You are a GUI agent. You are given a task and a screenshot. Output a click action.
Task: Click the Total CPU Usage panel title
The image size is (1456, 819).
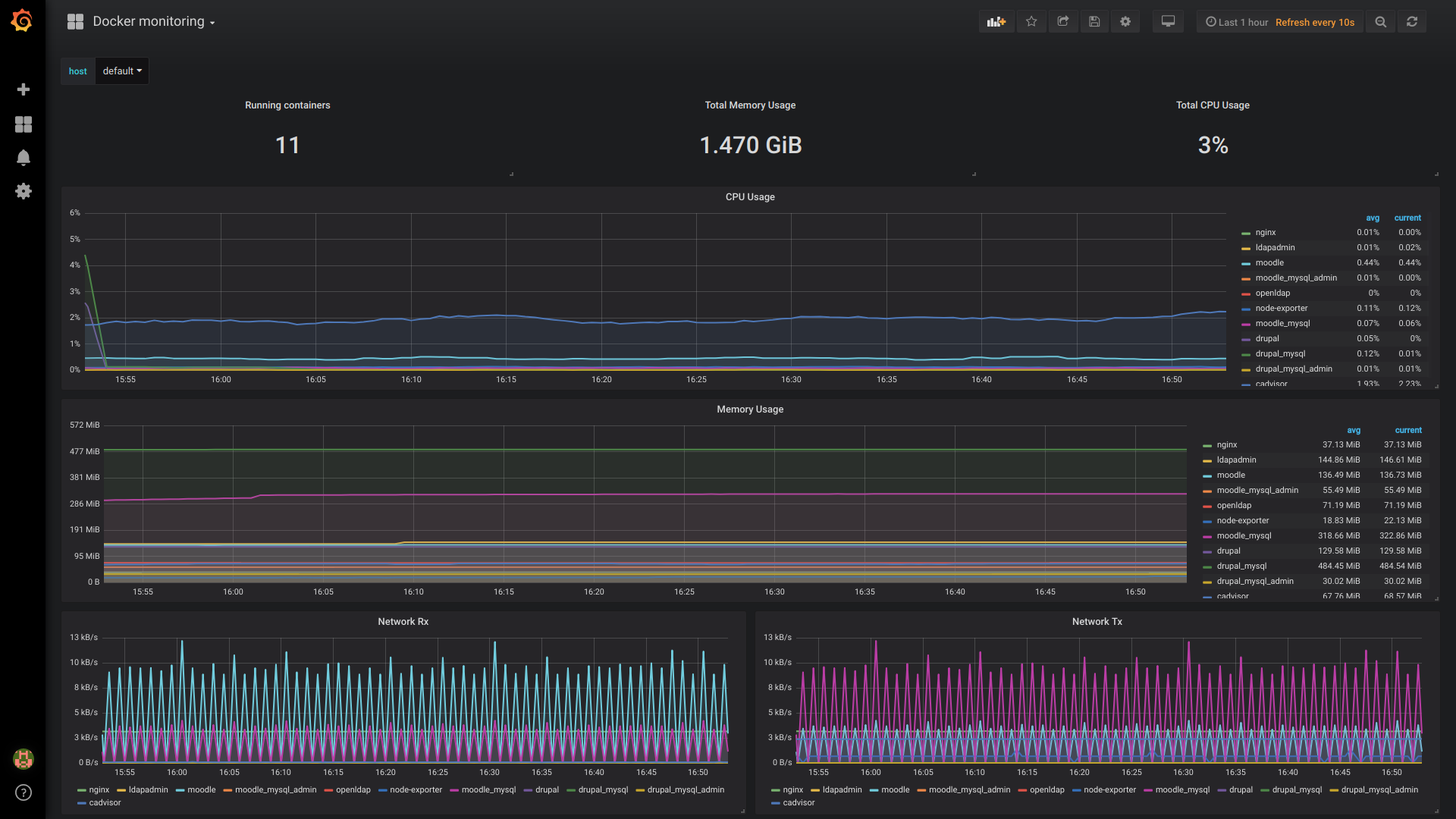tap(1213, 105)
